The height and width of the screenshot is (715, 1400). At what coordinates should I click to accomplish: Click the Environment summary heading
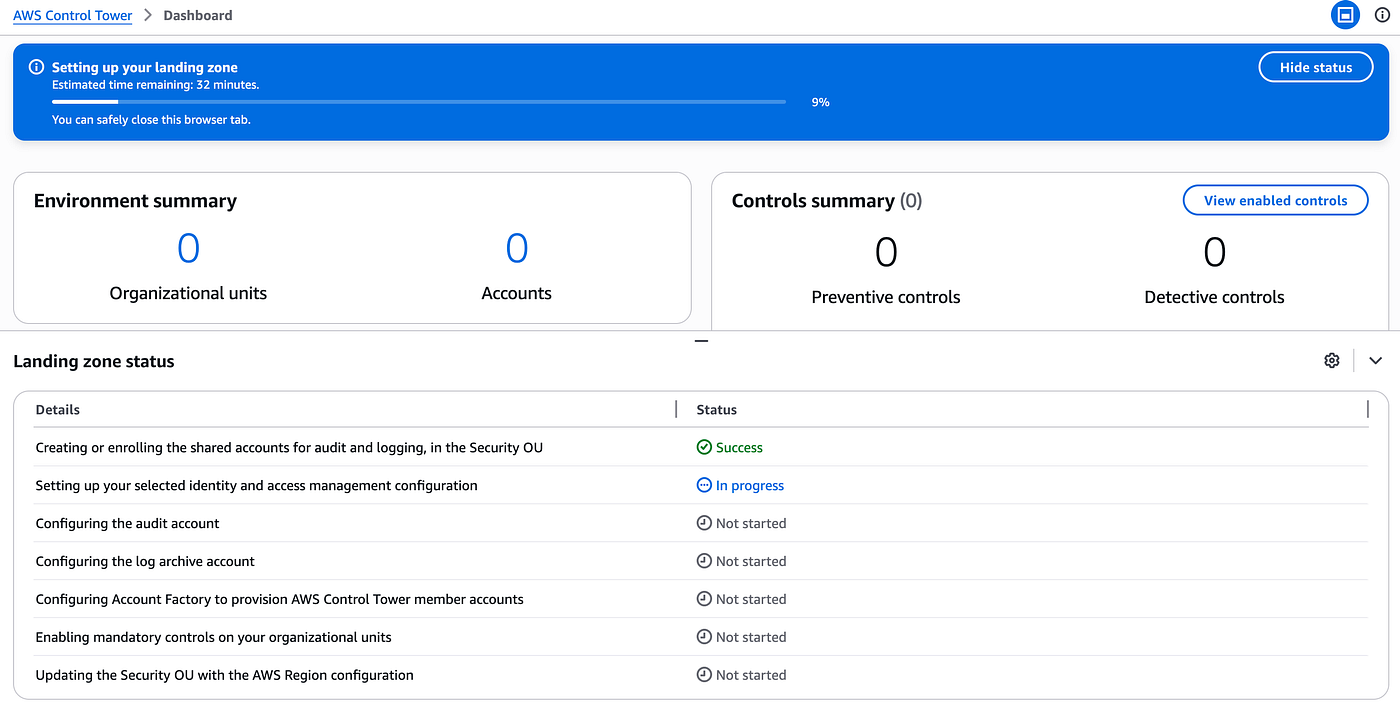pos(135,200)
